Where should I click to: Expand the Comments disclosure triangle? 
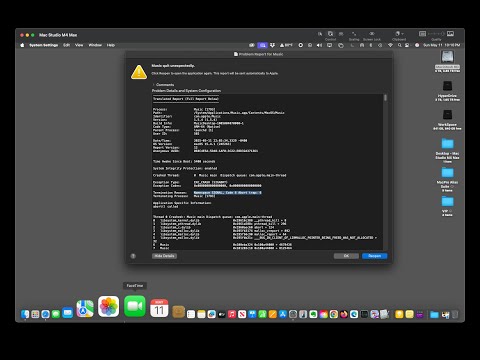click(153, 85)
